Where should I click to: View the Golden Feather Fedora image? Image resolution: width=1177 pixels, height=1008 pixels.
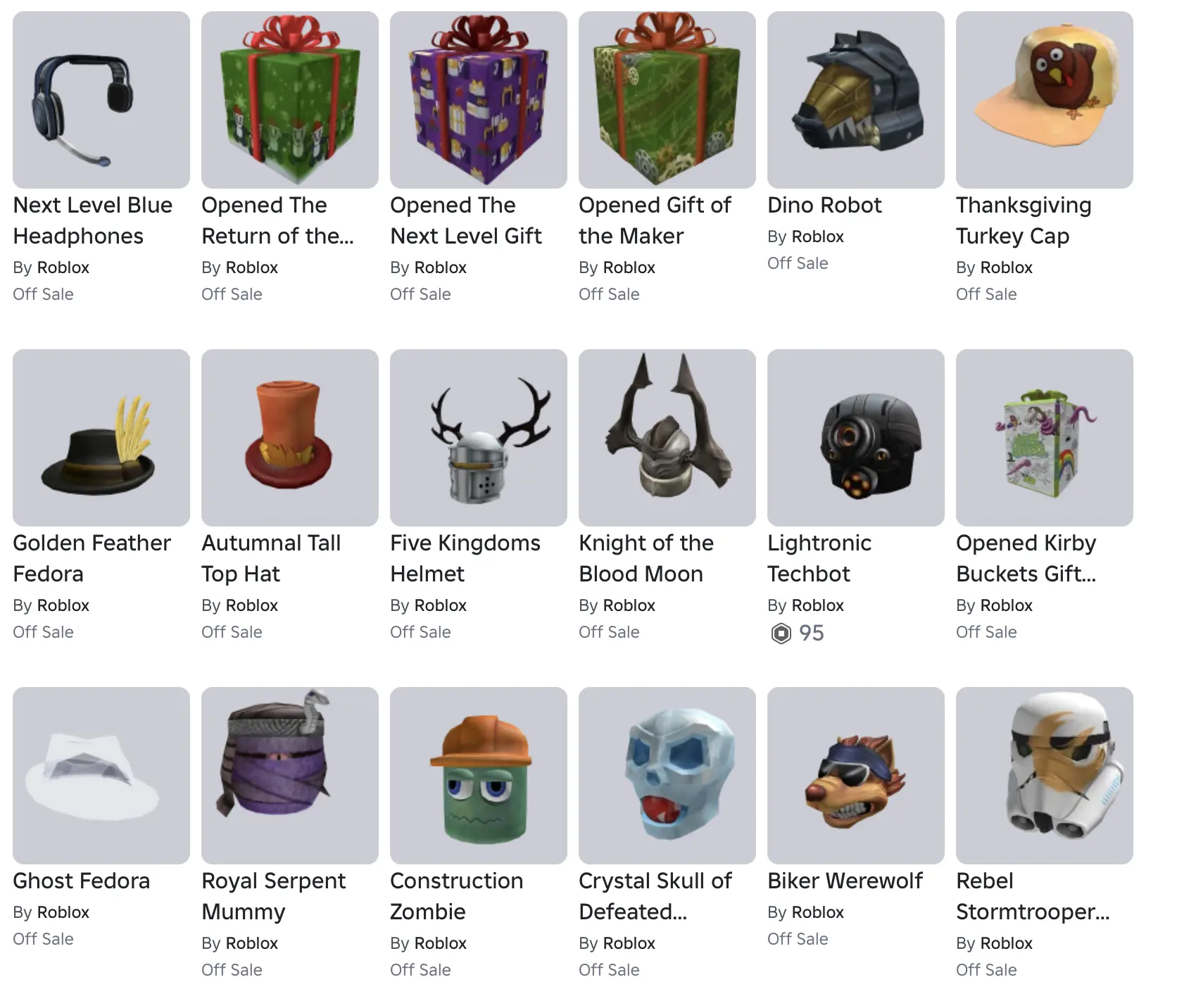[101, 438]
